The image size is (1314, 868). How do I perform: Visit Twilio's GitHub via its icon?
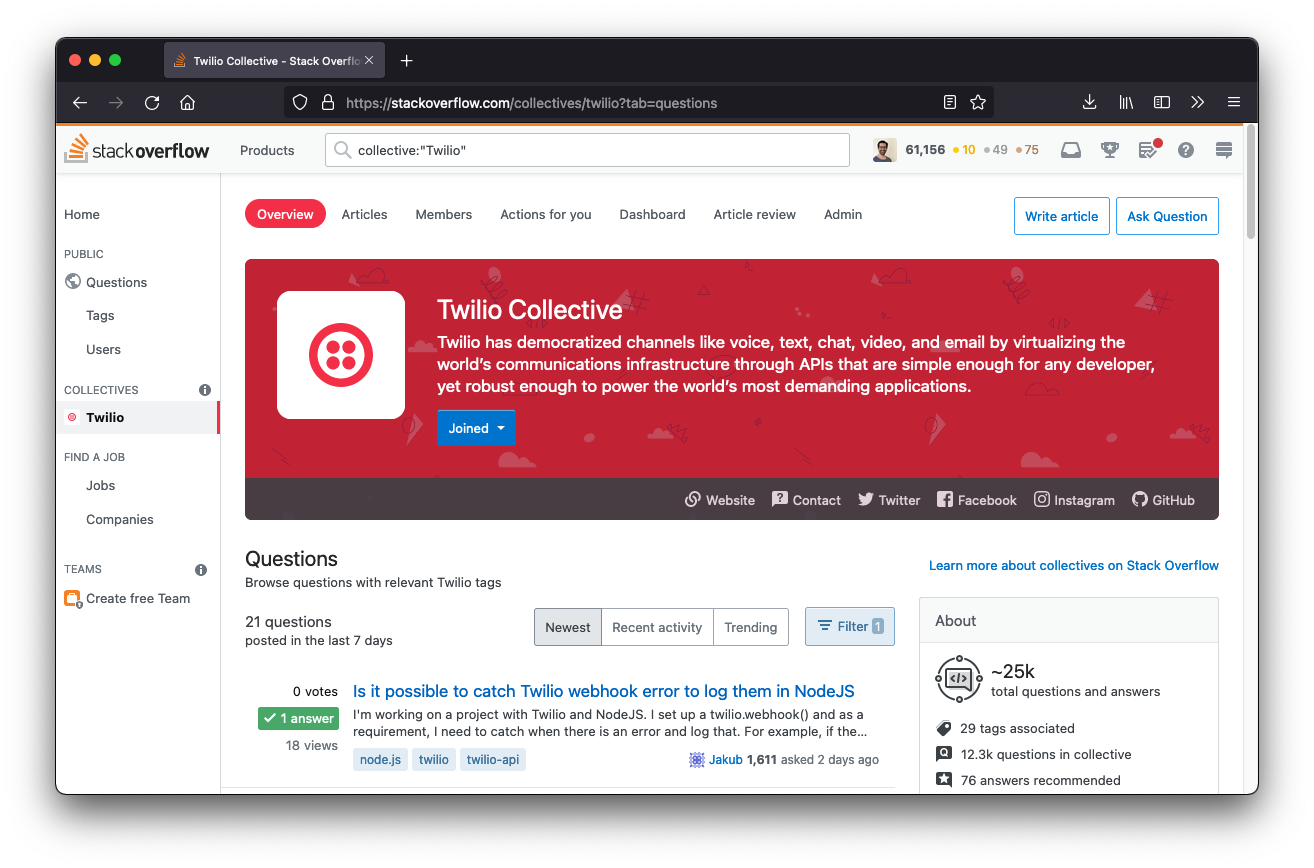[x=1162, y=499]
